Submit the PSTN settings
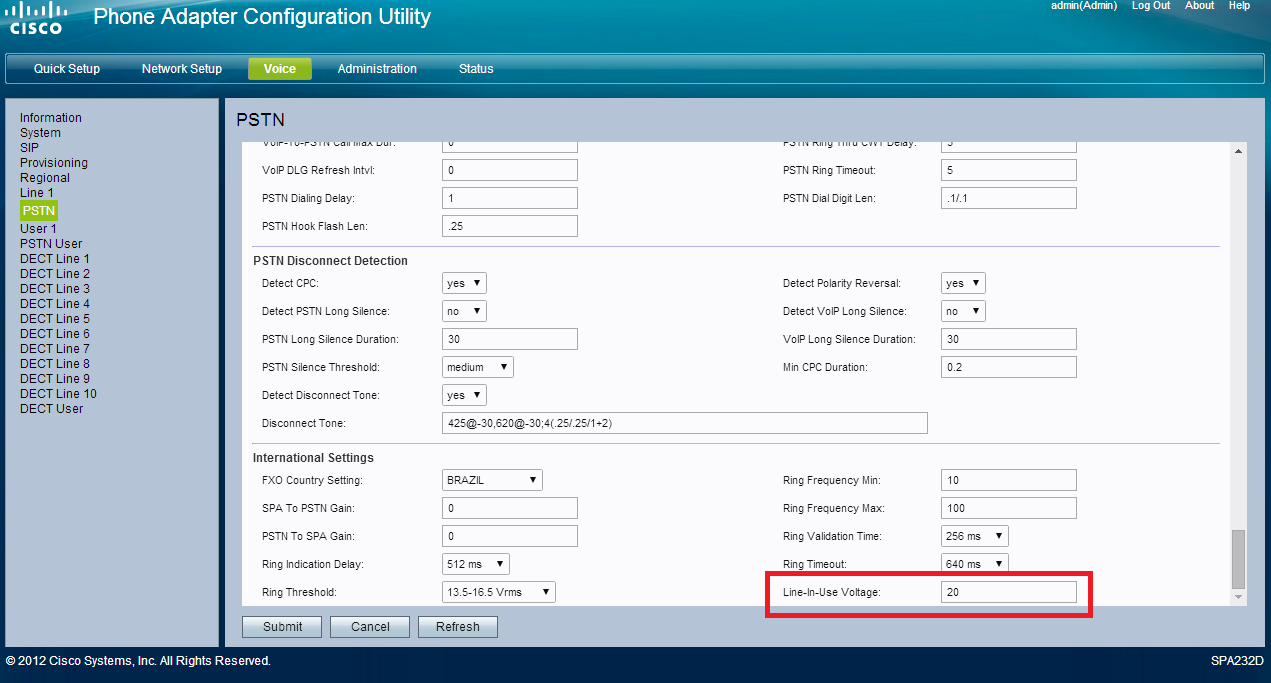Screen dimensions: 1271x683 point(282,627)
